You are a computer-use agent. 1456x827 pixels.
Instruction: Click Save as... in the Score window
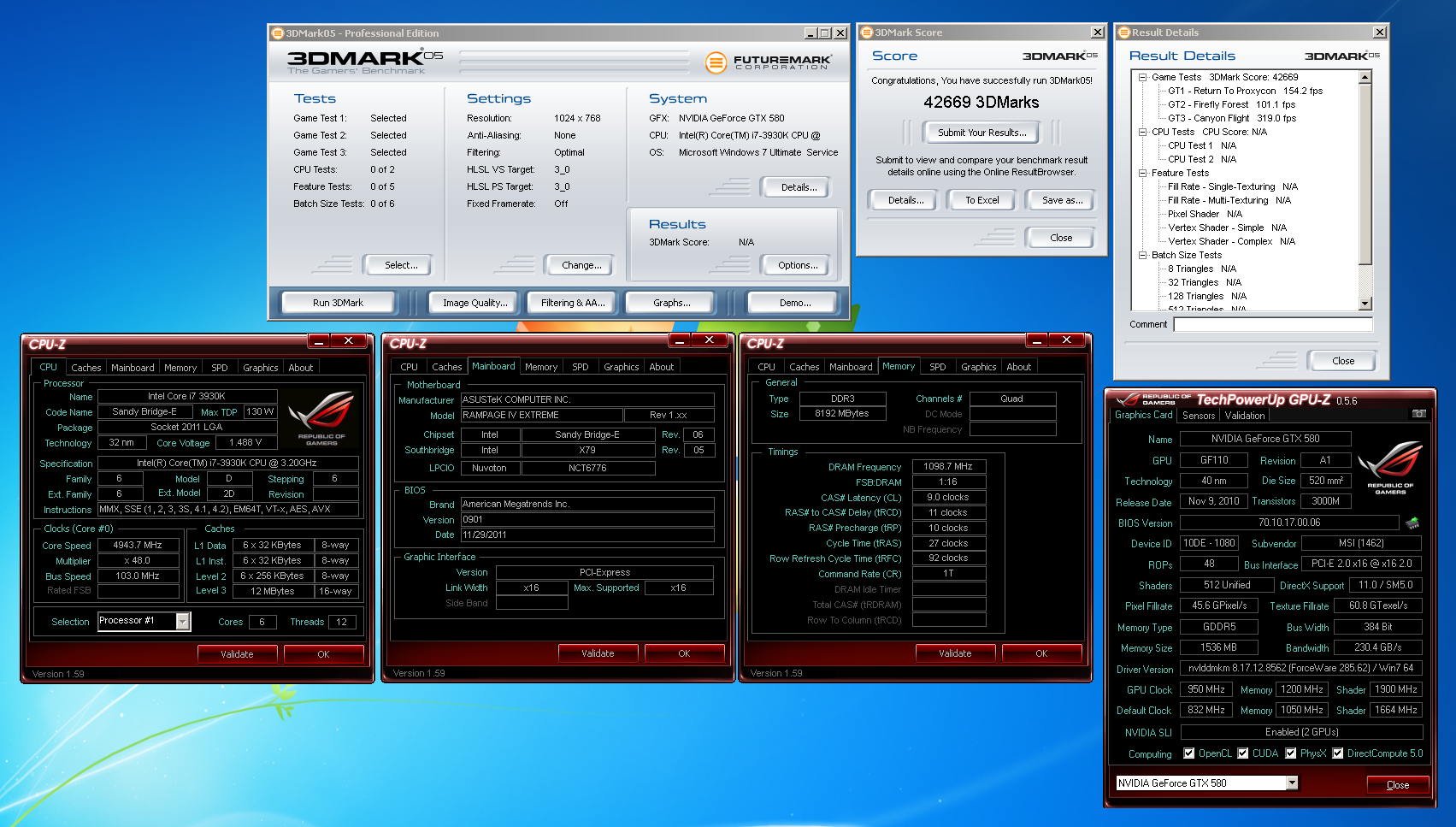pos(1062,200)
